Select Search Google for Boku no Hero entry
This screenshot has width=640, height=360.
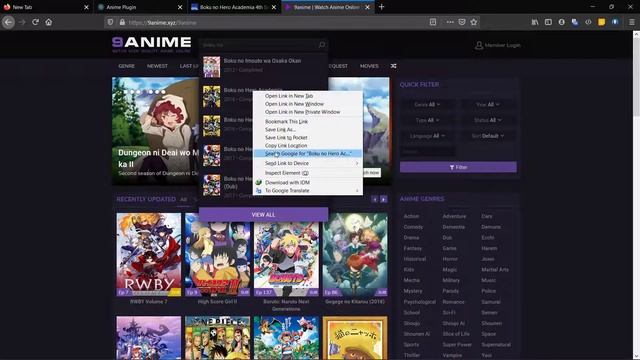[x=308, y=153]
